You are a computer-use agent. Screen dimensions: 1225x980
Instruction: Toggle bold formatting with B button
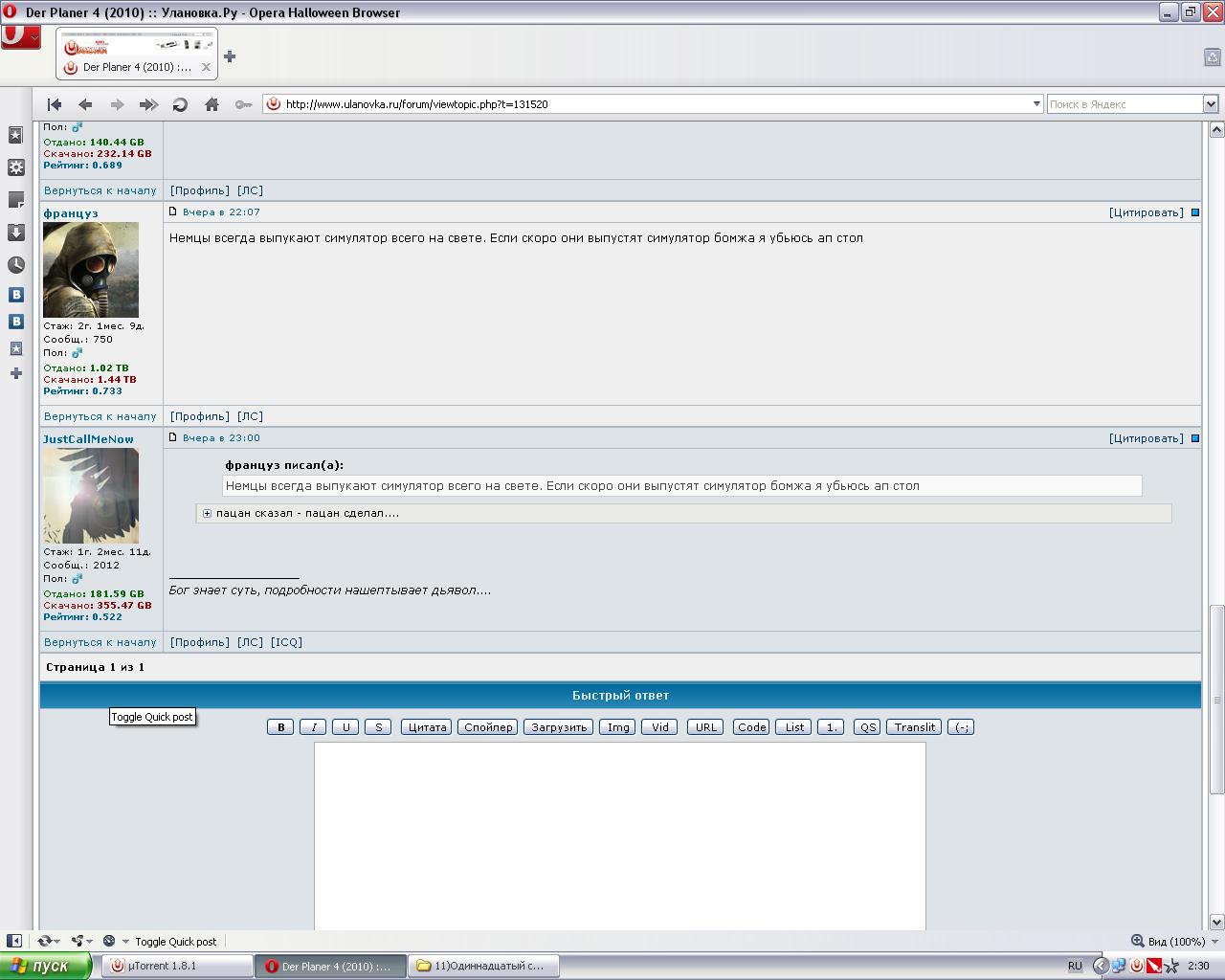click(280, 727)
